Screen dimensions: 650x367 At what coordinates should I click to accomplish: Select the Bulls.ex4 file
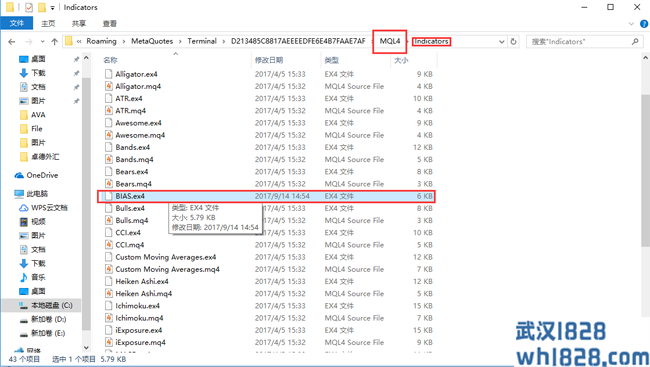(x=130, y=208)
